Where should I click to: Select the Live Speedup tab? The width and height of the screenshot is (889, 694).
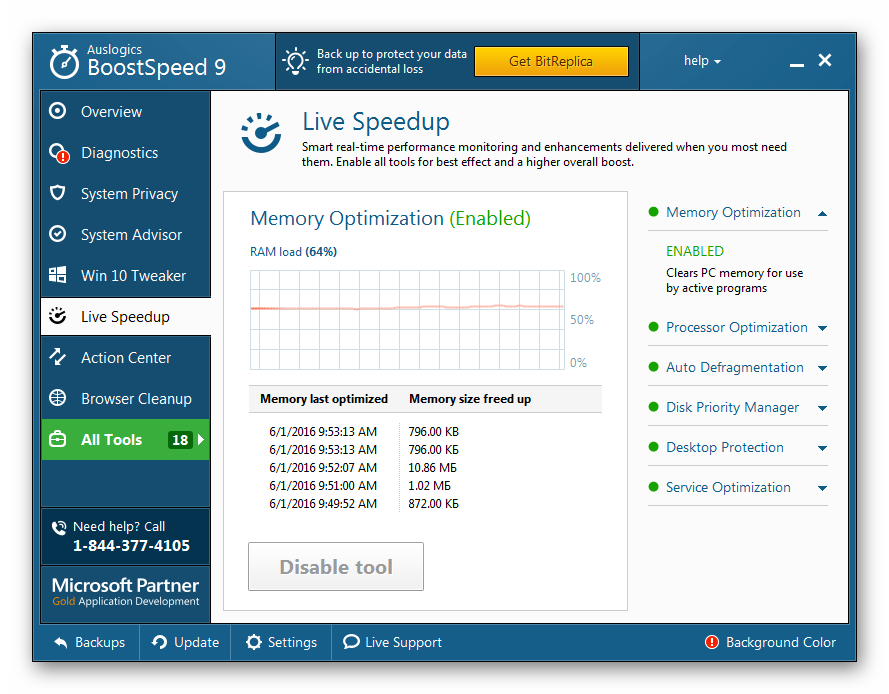[125, 317]
